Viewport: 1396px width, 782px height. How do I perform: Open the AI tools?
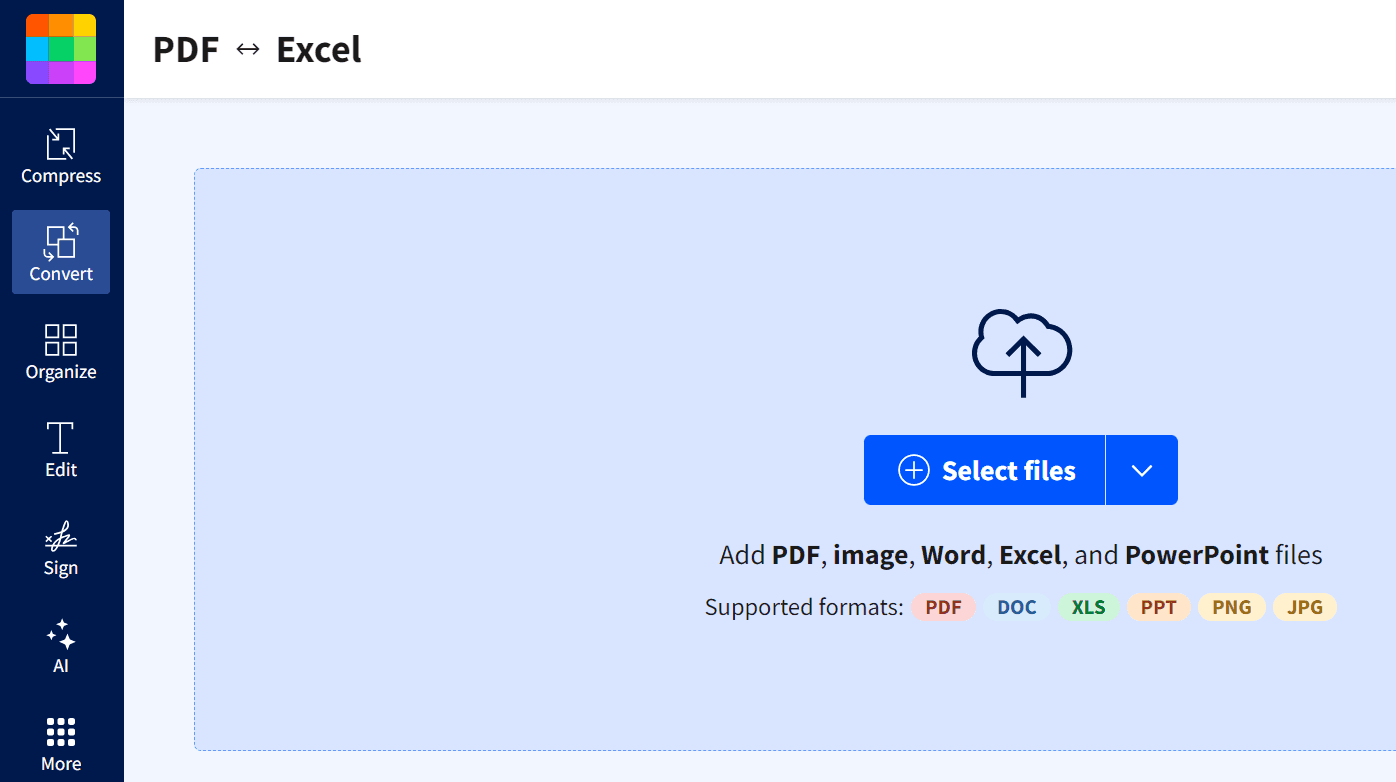(x=61, y=646)
